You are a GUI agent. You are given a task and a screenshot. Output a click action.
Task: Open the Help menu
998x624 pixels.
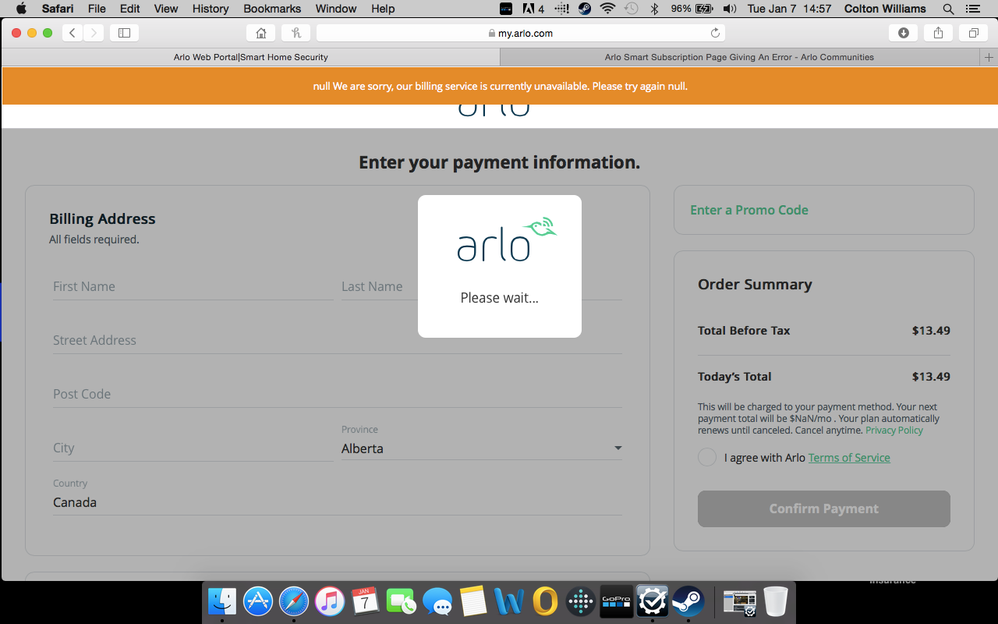[383, 9]
